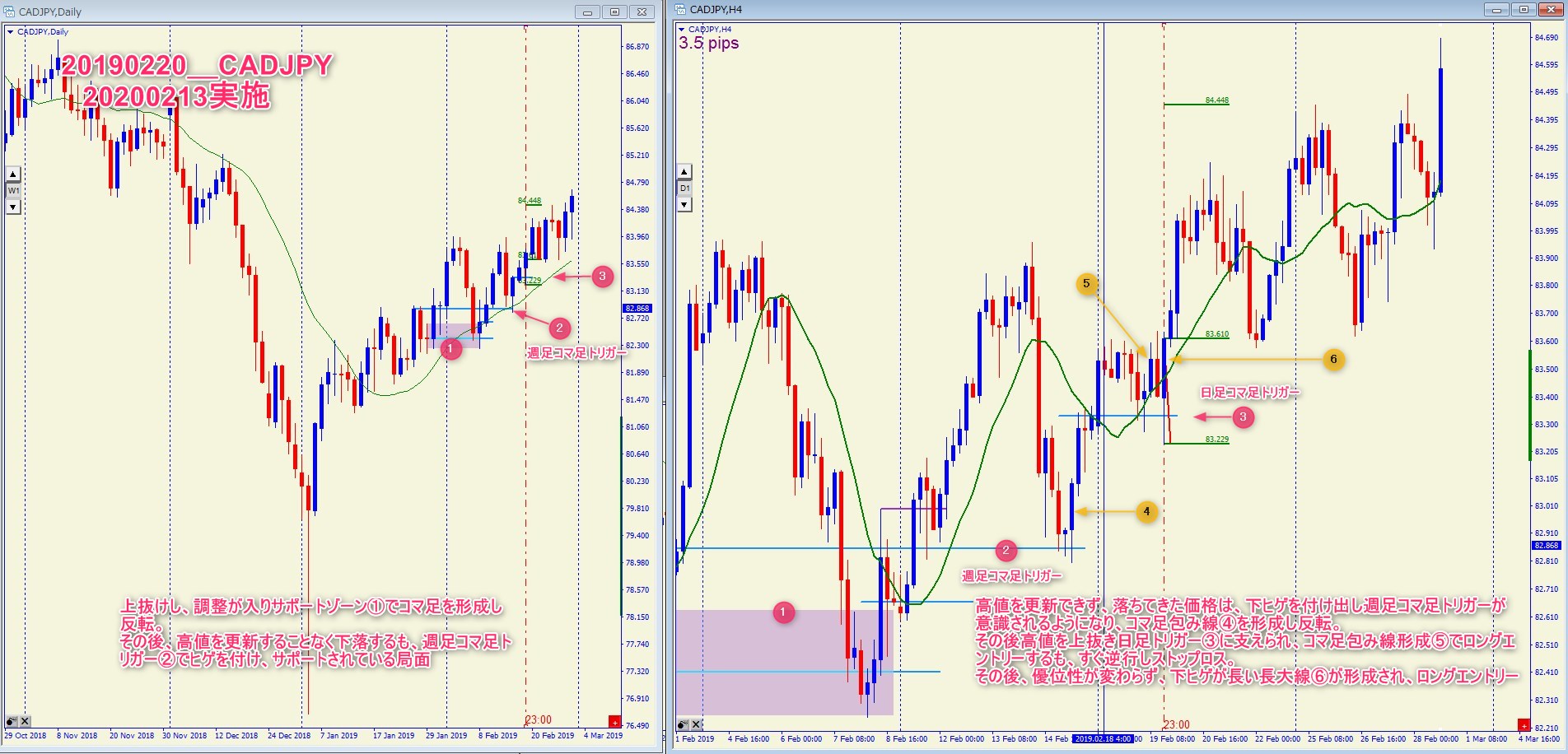Click the CADJPY,Daily window title icon

click(x=10, y=12)
